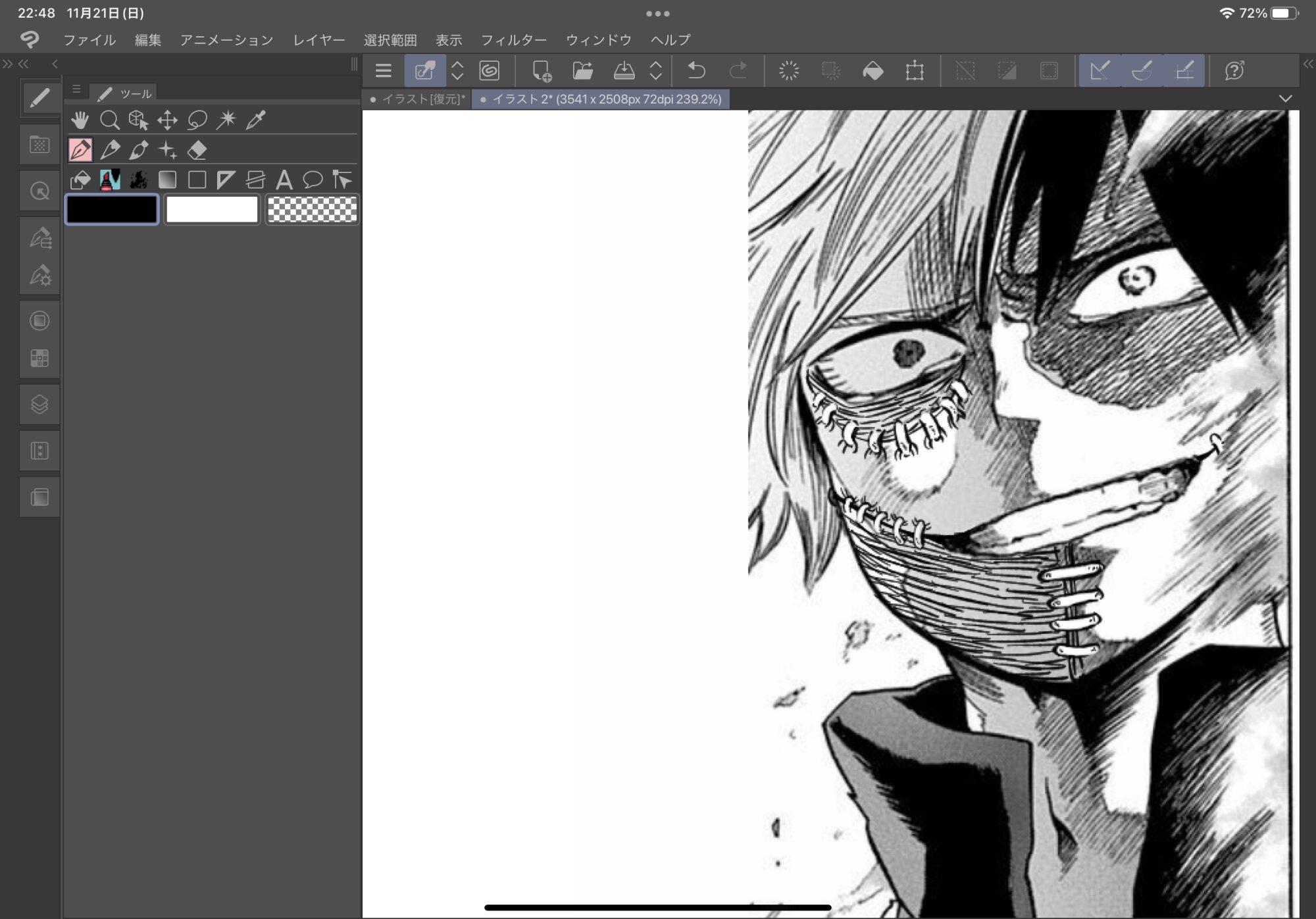Select the Zoom magnifier tool
Viewport: 1316px width, 919px height.
tap(109, 120)
